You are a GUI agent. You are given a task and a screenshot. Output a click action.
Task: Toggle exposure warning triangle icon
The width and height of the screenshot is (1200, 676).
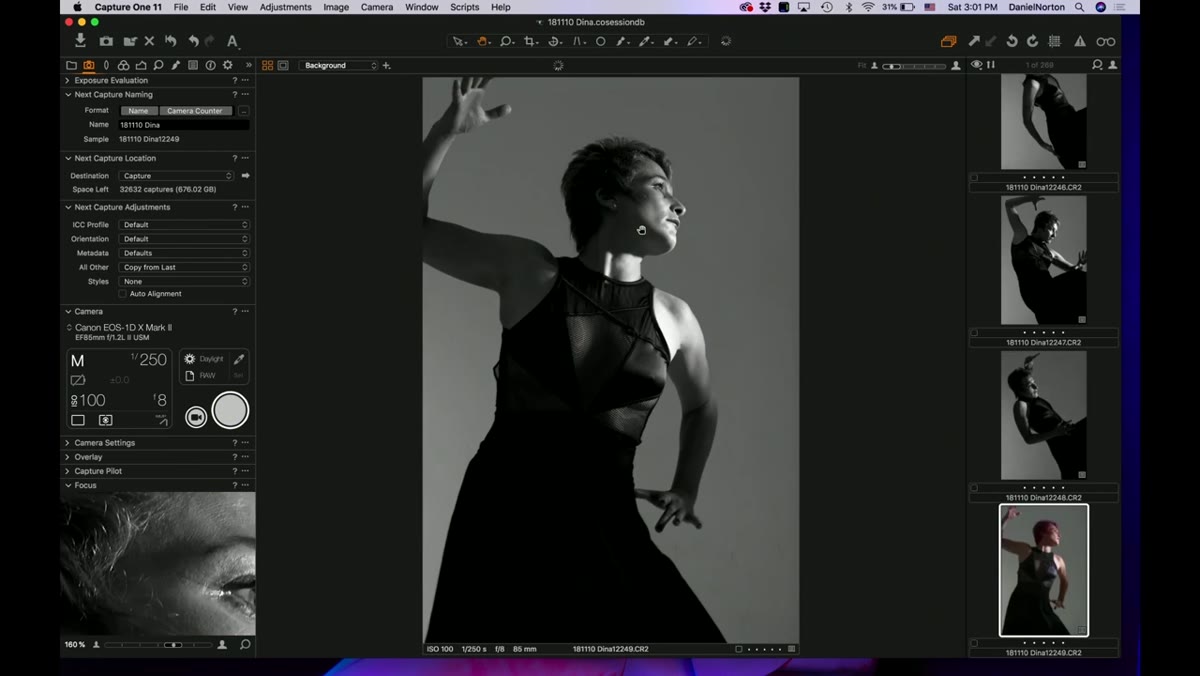pos(1080,41)
